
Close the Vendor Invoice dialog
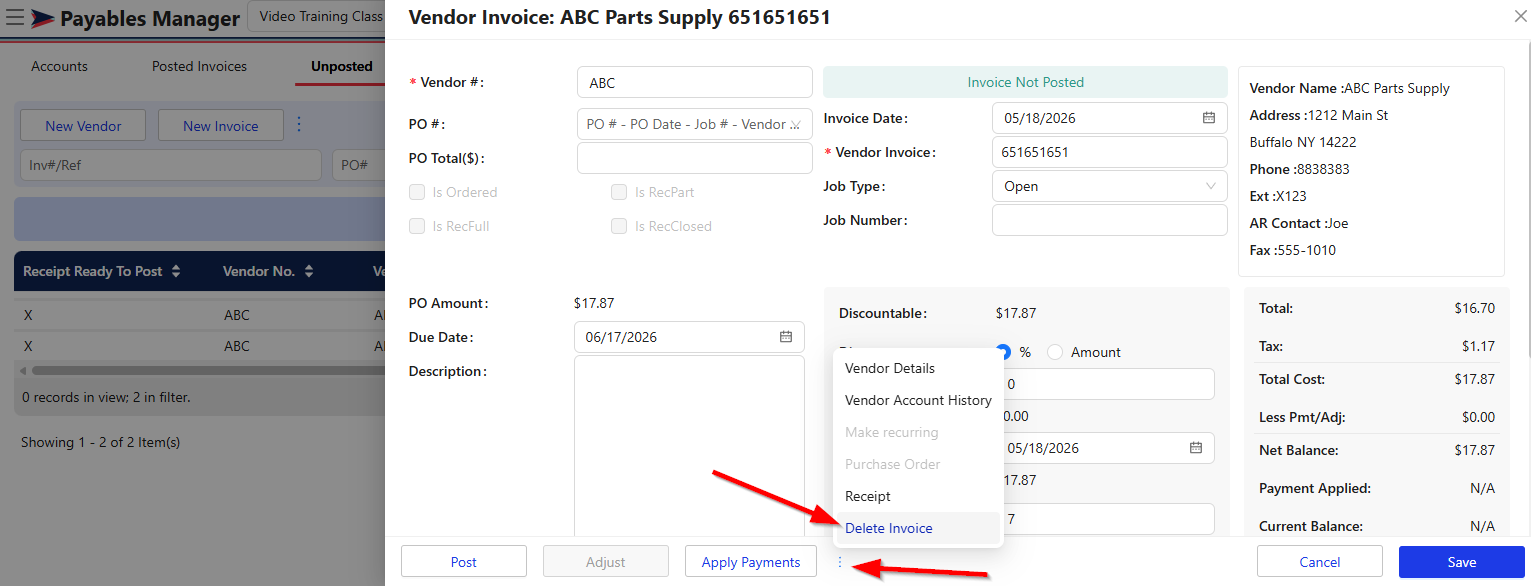pyautogui.click(x=1521, y=16)
